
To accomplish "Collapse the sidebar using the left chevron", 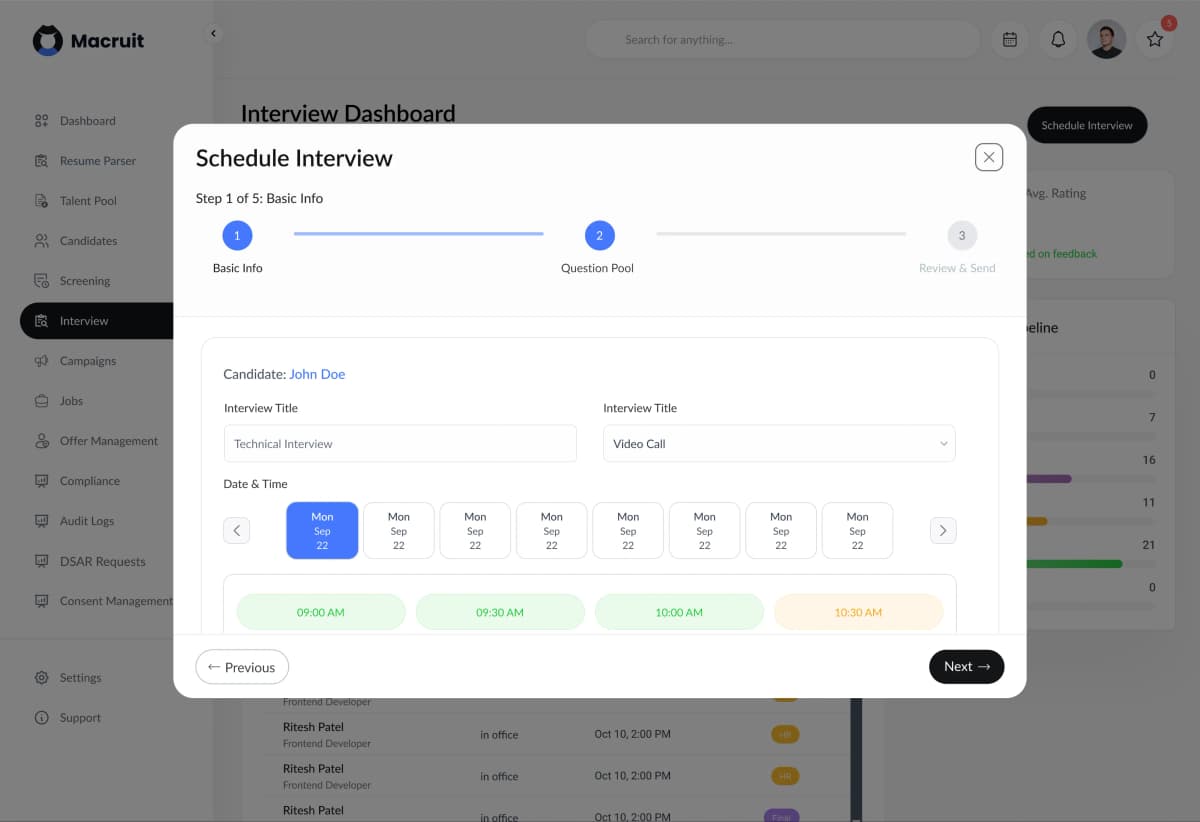I will (x=213, y=32).
